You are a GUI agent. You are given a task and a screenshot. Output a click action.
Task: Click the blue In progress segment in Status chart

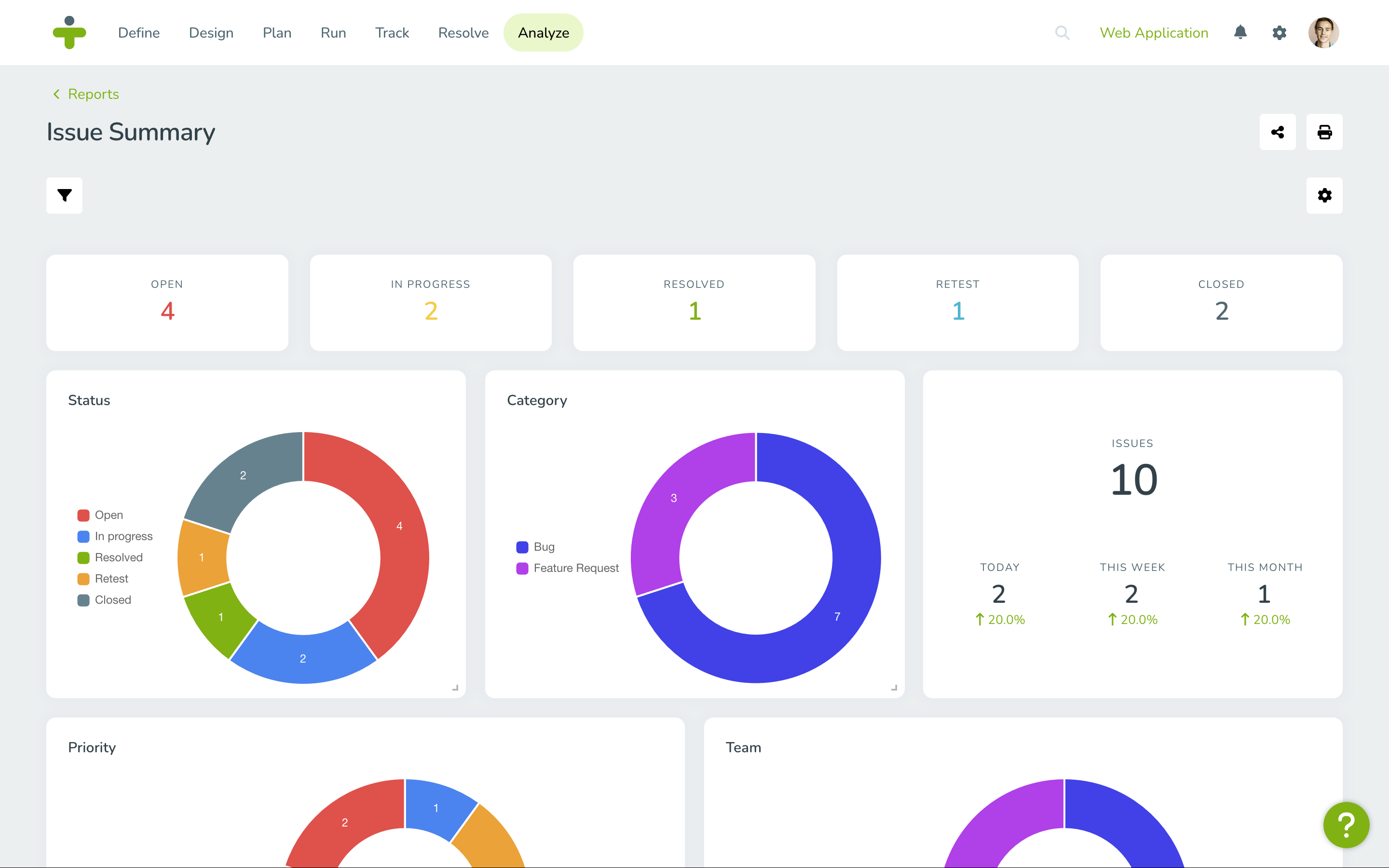303,658
